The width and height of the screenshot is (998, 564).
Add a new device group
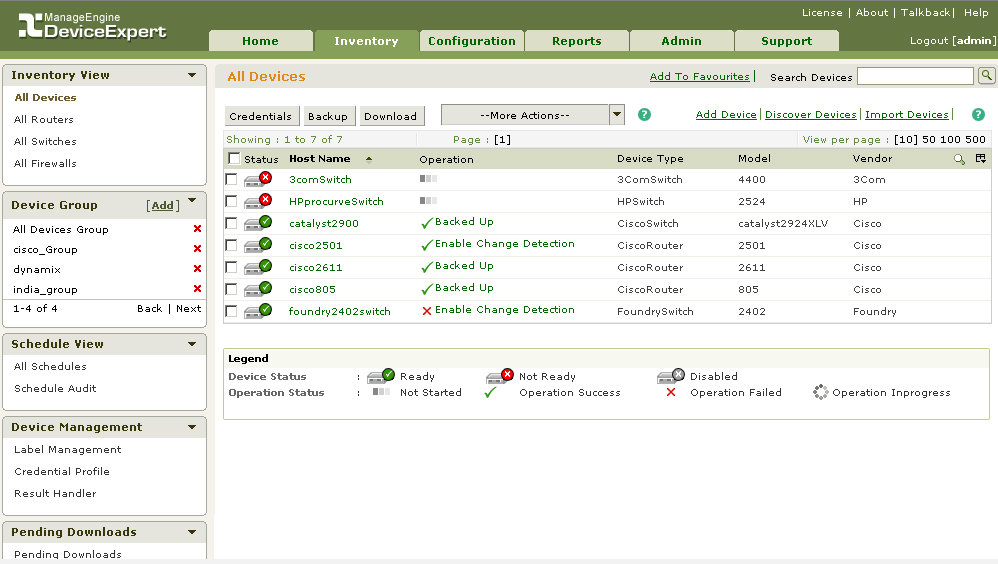[162, 206]
